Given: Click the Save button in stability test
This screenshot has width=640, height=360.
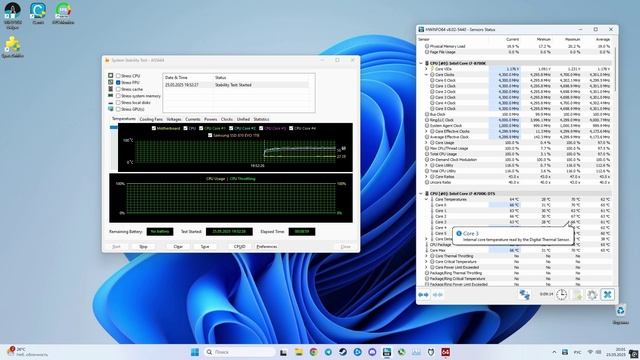Looking at the screenshot, I should click(x=205, y=247).
